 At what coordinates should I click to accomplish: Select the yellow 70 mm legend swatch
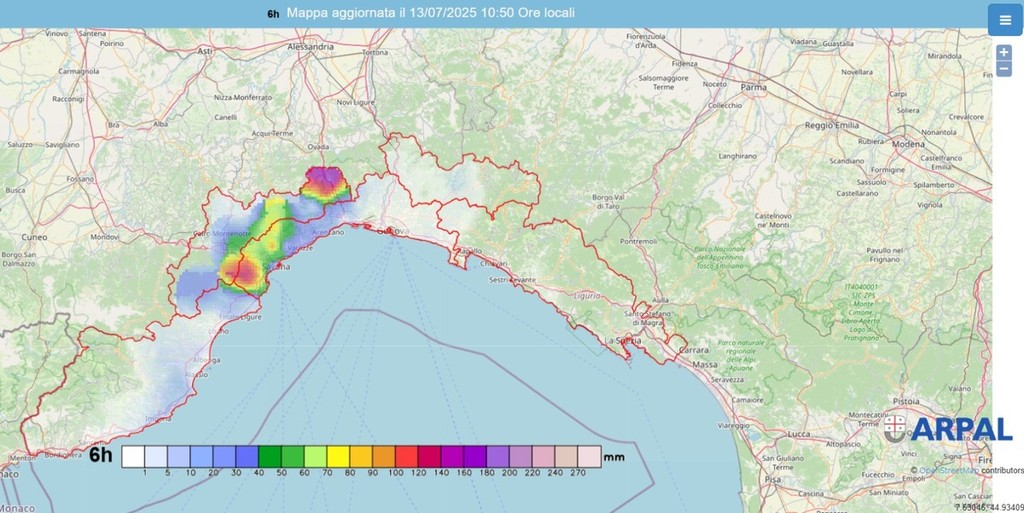pos(338,456)
